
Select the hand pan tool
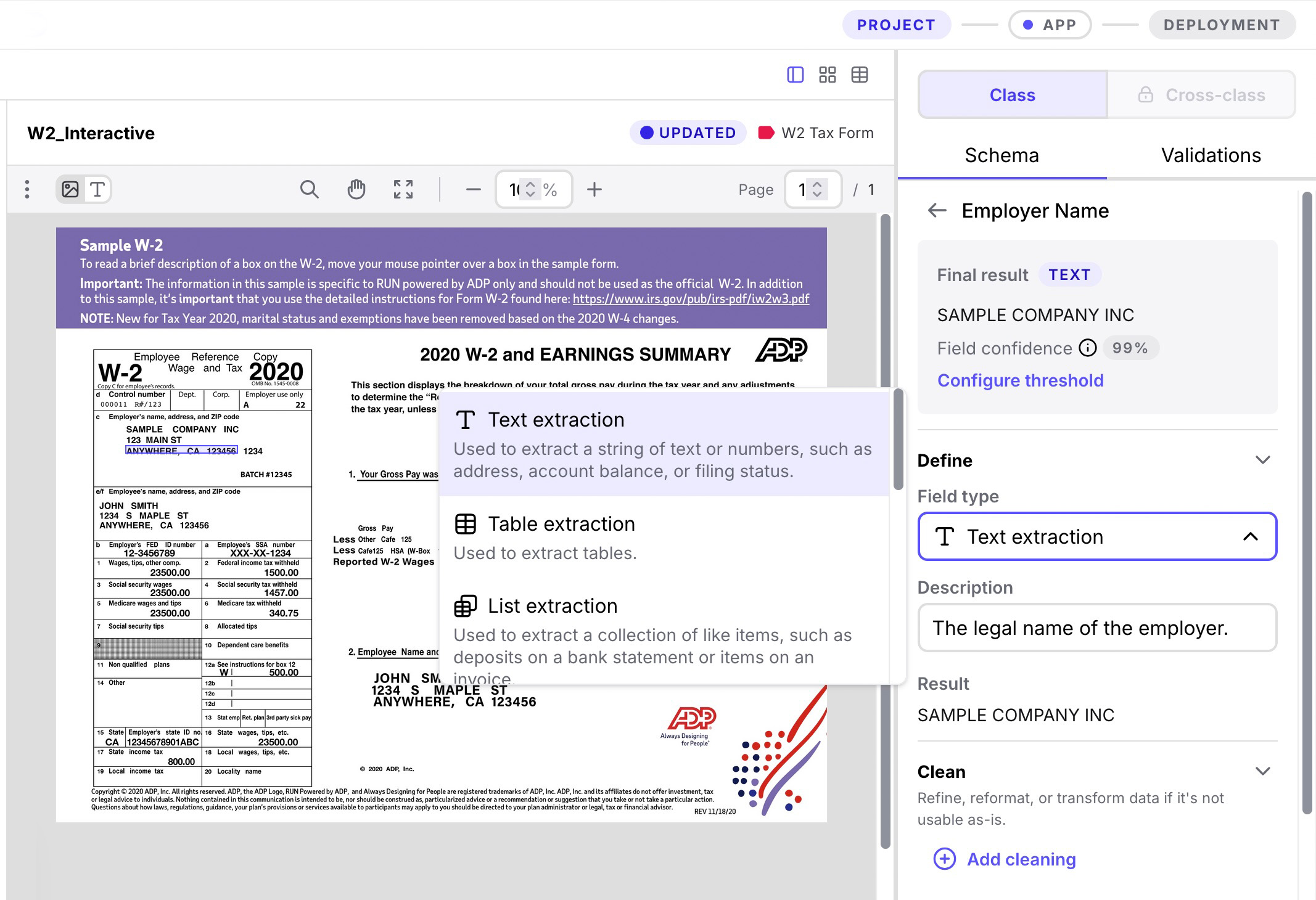356,189
